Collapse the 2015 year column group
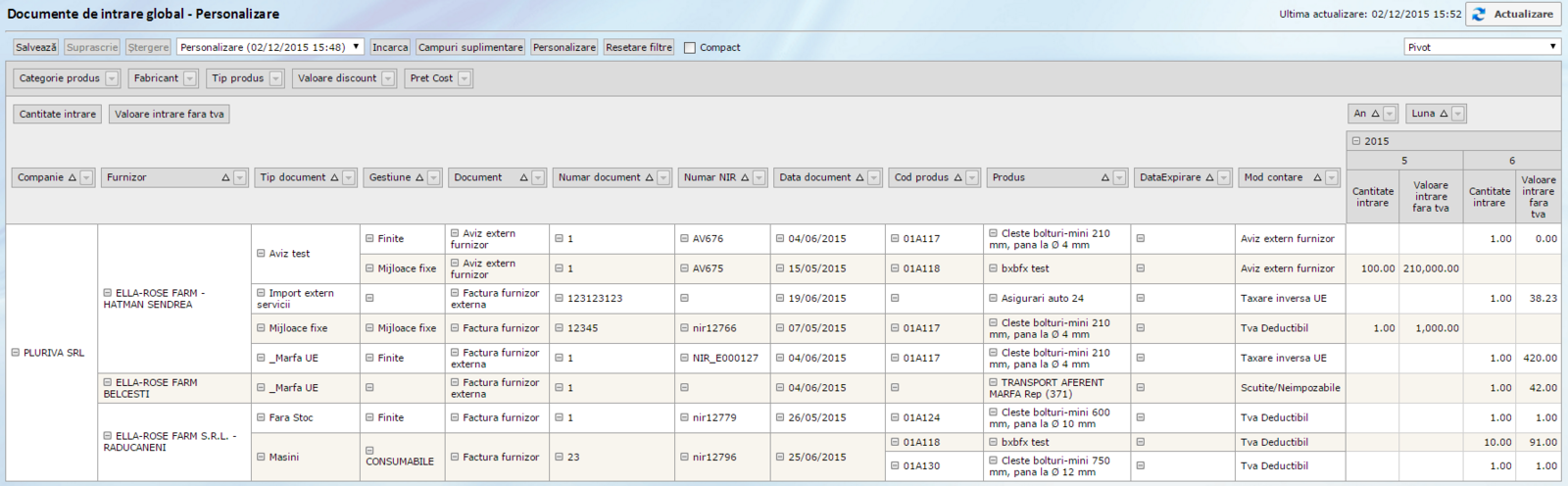 (x=1356, y=141)
